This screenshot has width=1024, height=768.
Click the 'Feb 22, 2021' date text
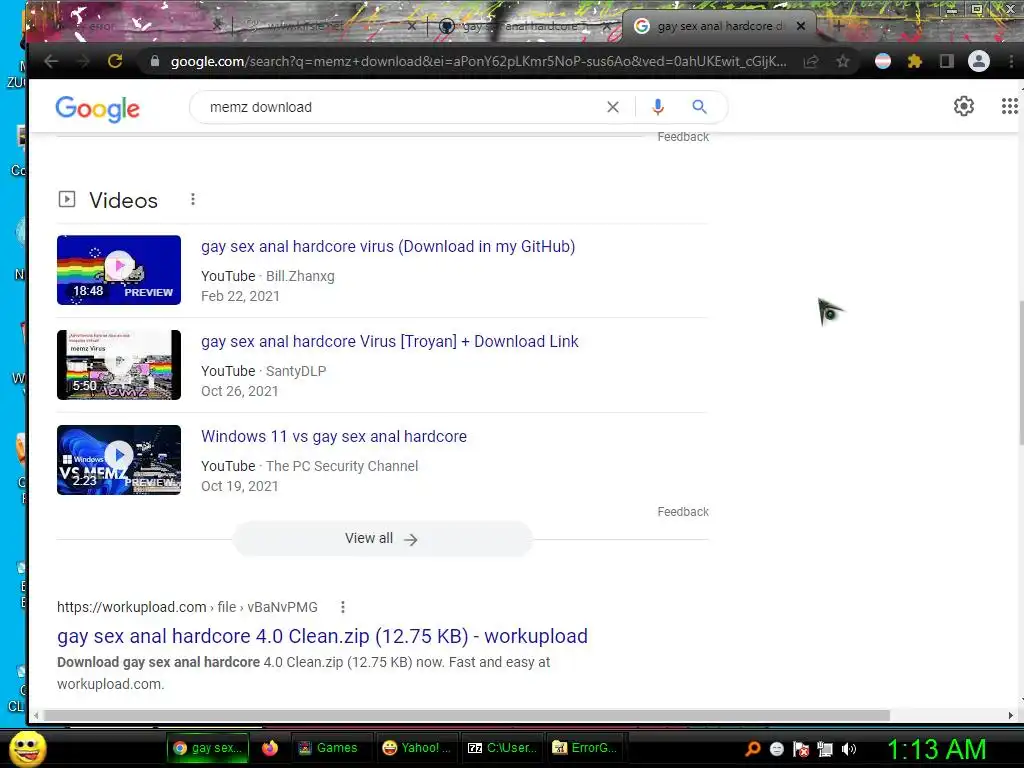240,296
